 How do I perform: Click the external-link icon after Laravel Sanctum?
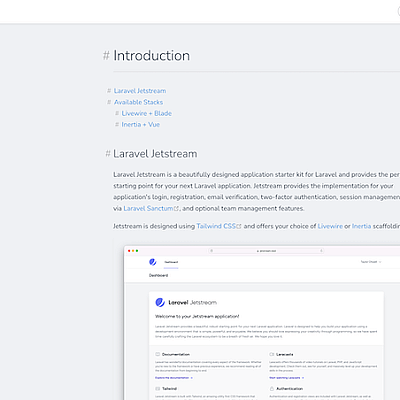pyautogui.click(x=176, y=209)
